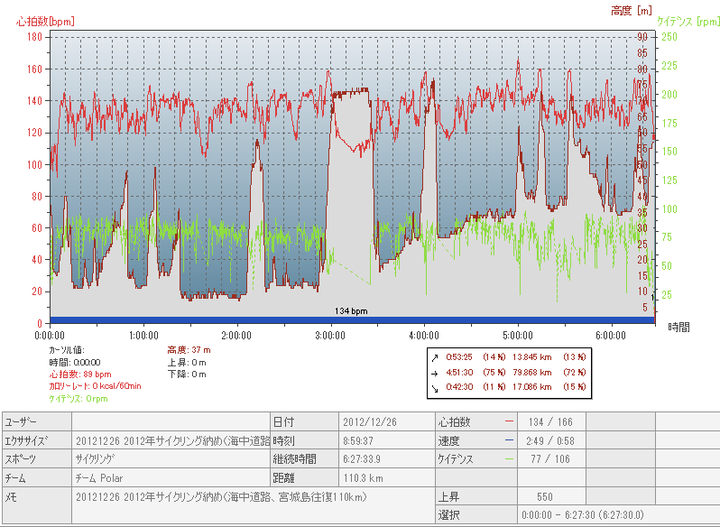Click the team value チーム Polar
Screen dimensions: 720x527
pos(99,478)
